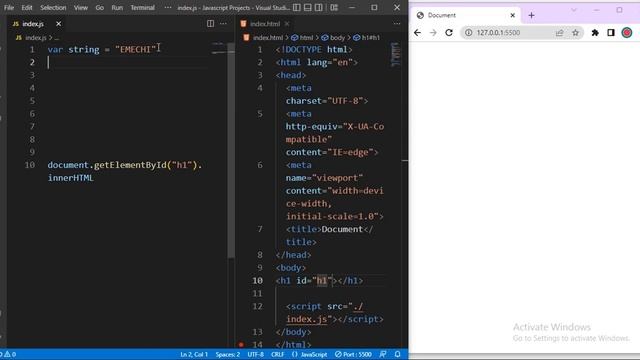
Task: Show more menu items via ellipsis
Action: (x=168, y=8)
